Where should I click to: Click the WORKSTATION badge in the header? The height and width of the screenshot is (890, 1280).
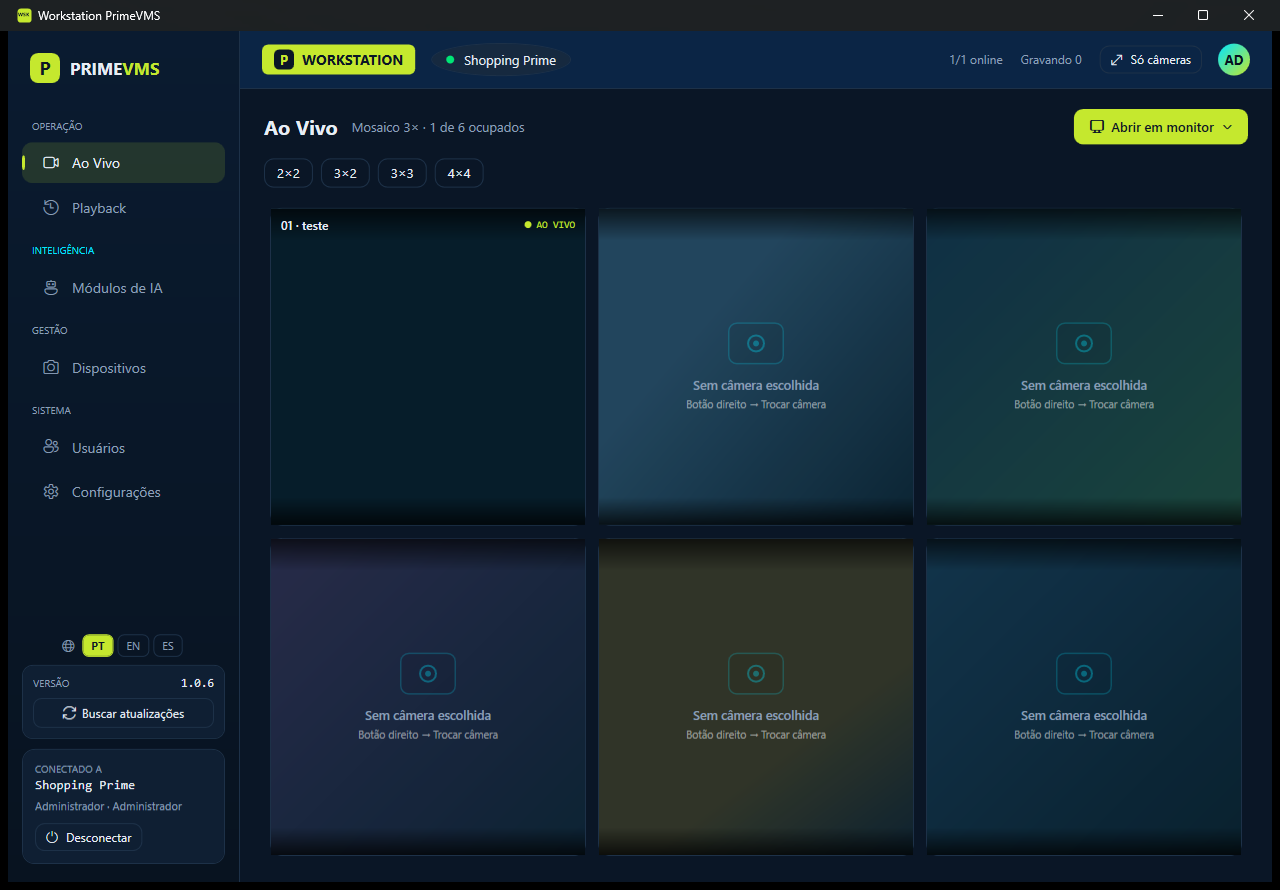pos(339,60)
